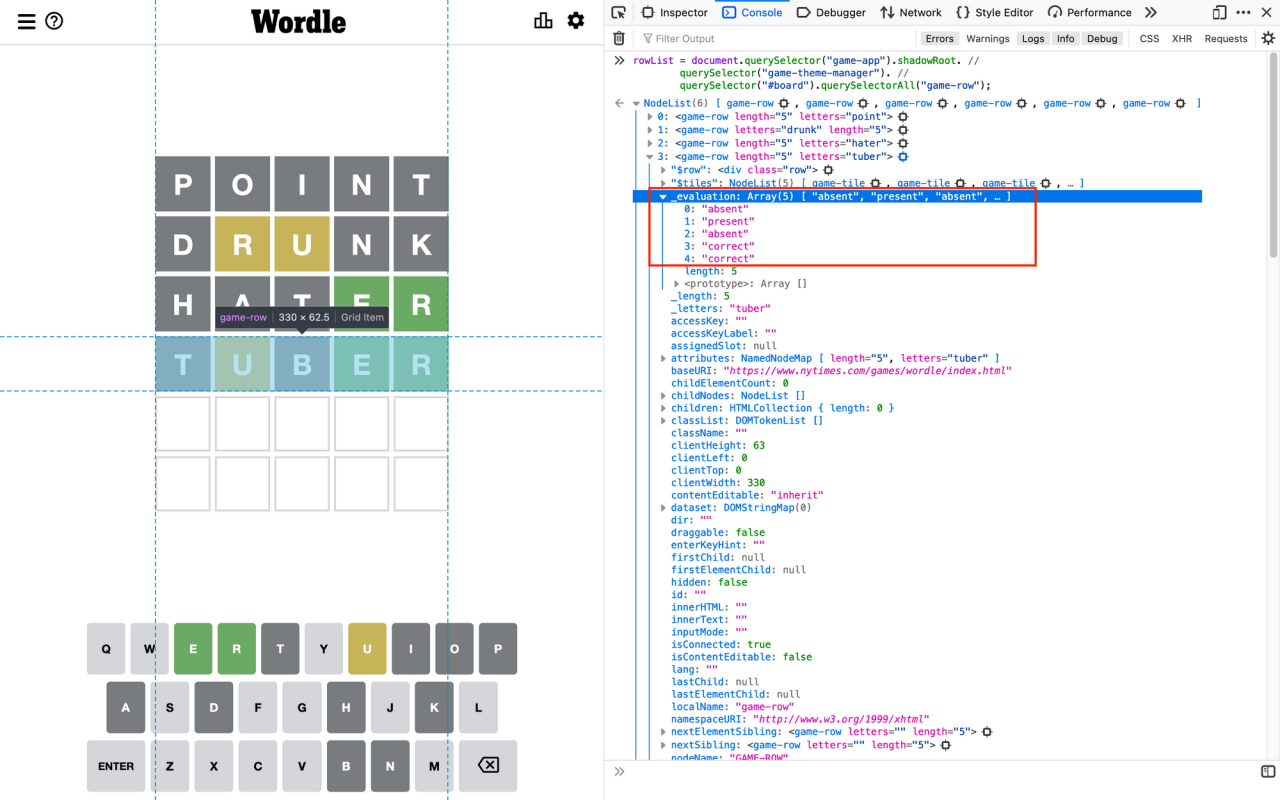
Task: Toggle the Warnings console filter
Action: point(988,38)
